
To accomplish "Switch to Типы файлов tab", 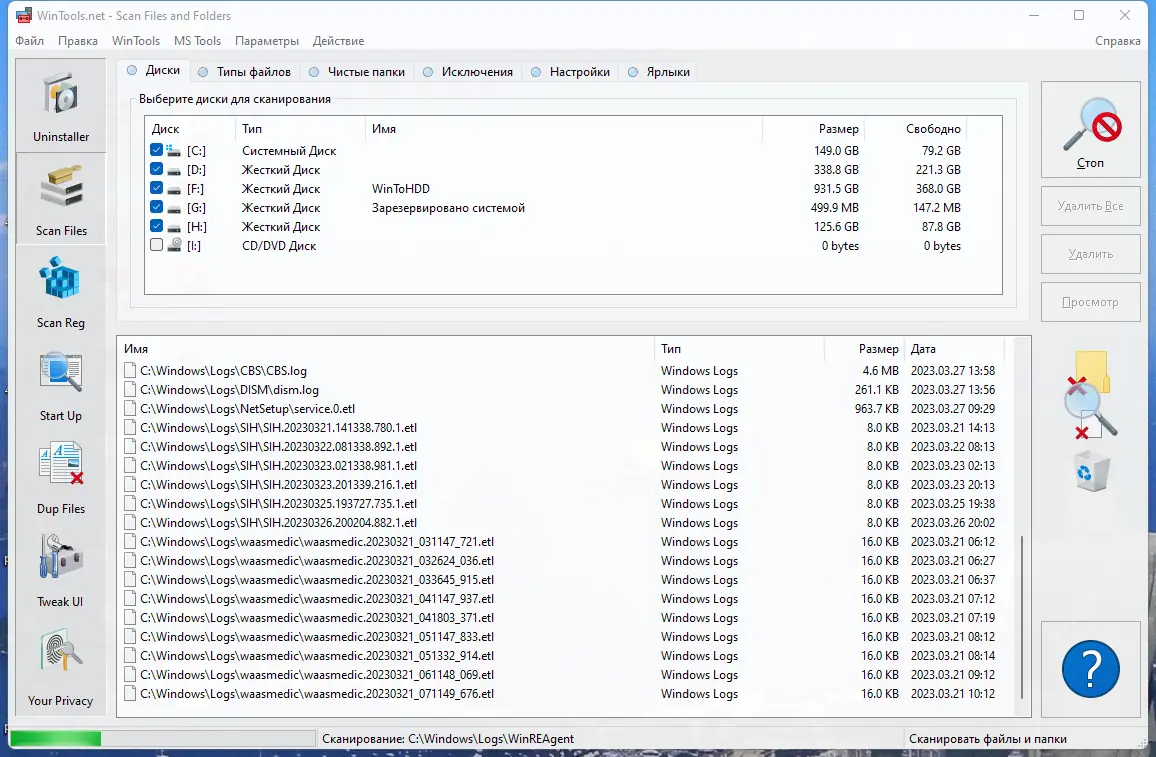I will [x=244, y=72].
